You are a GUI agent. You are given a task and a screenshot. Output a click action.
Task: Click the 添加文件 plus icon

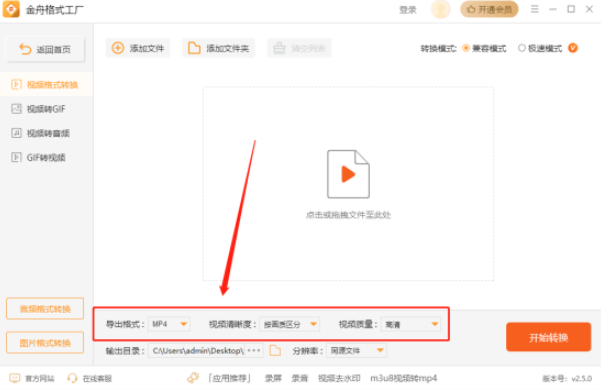coord(118,48)
